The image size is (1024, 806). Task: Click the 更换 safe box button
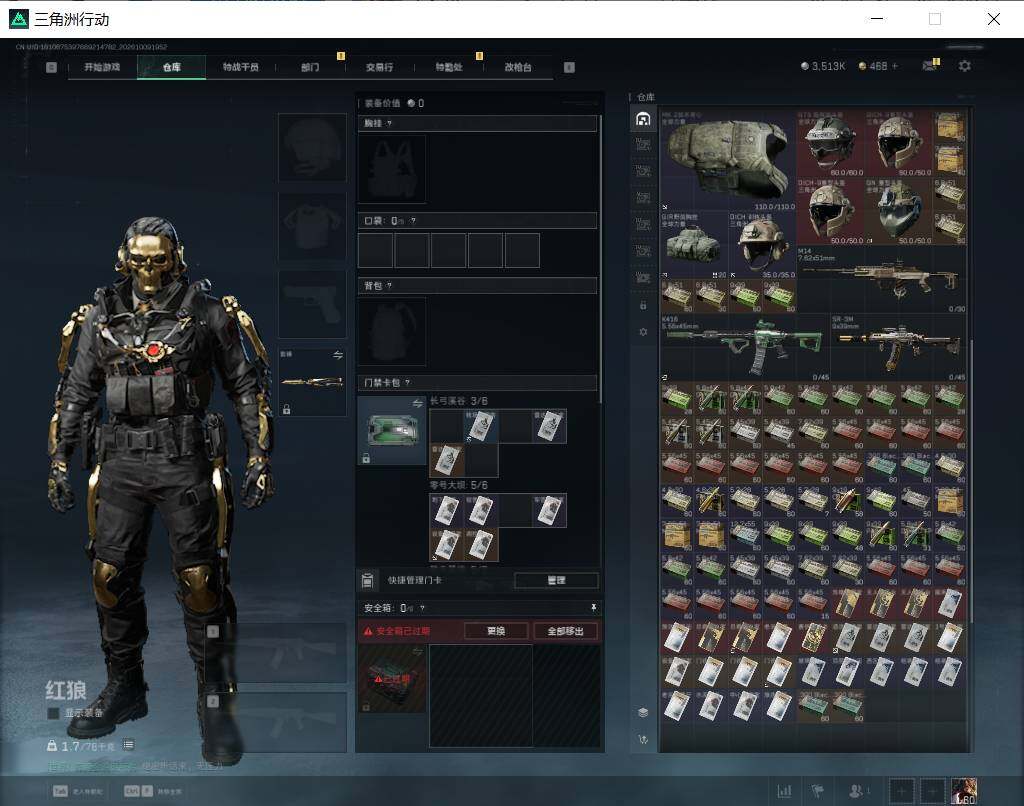pyautogui.click(x=496, y=631)
